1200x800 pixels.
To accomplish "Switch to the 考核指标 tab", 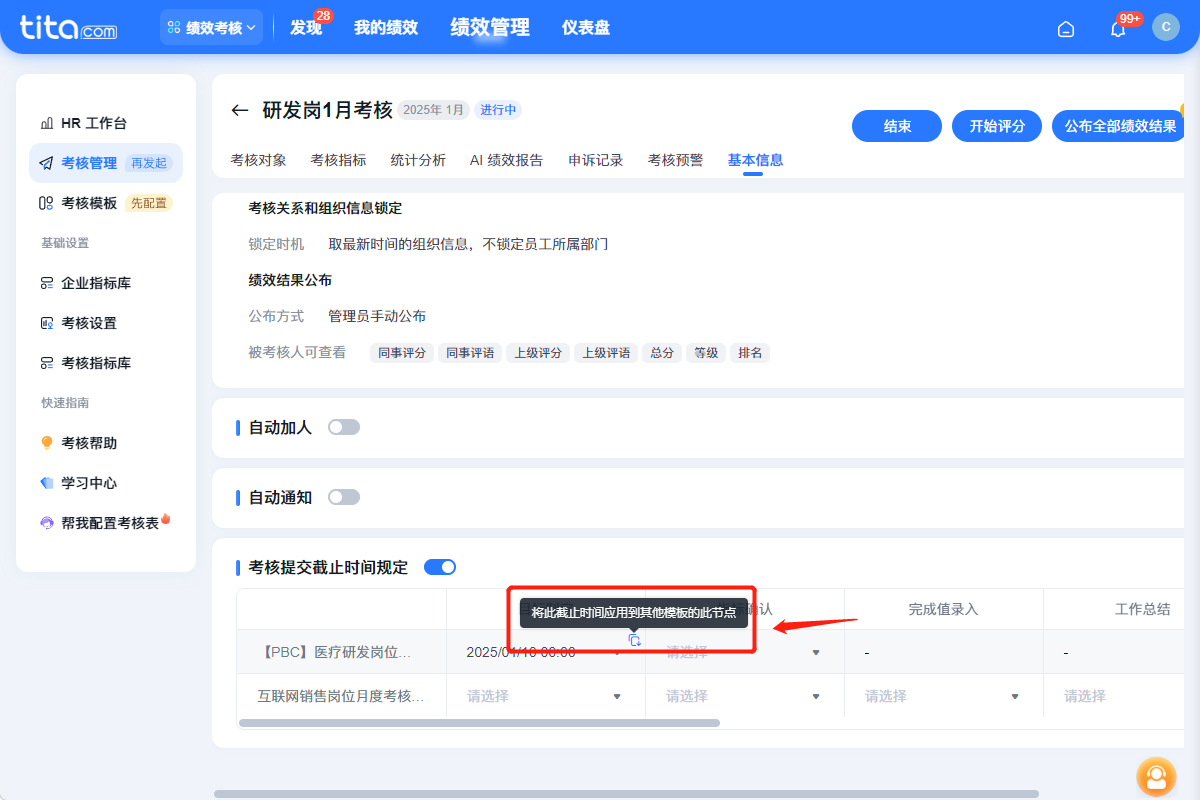I will point(337,160).
